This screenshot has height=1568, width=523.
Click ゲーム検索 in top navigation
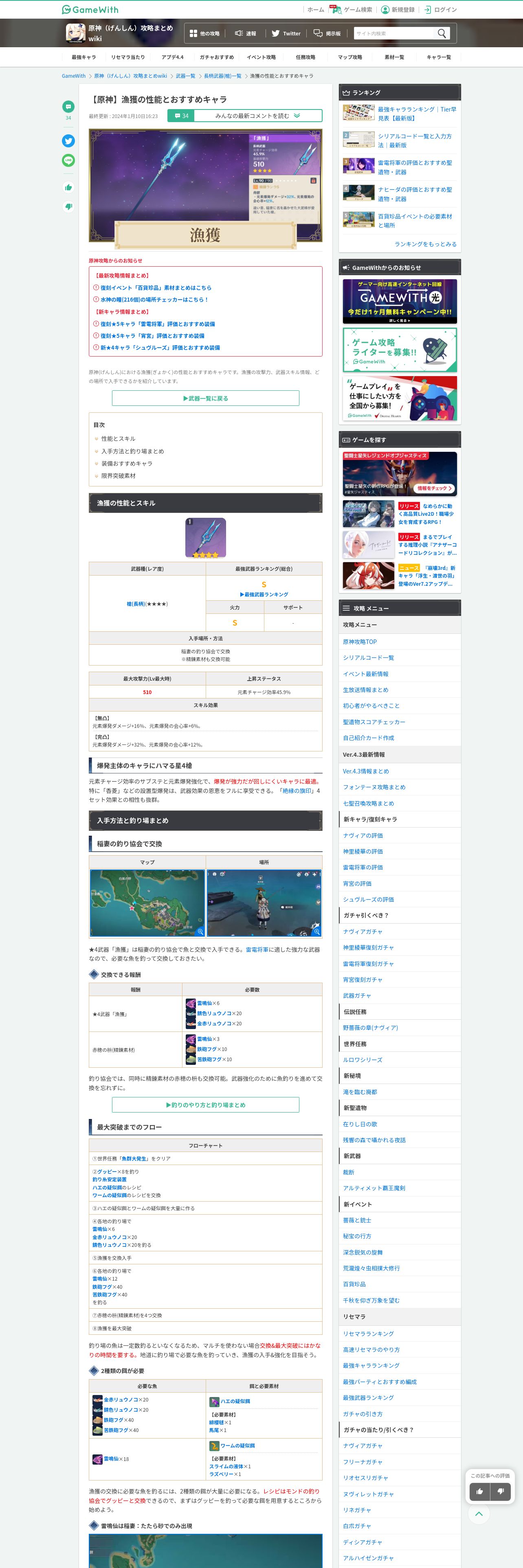352,10
